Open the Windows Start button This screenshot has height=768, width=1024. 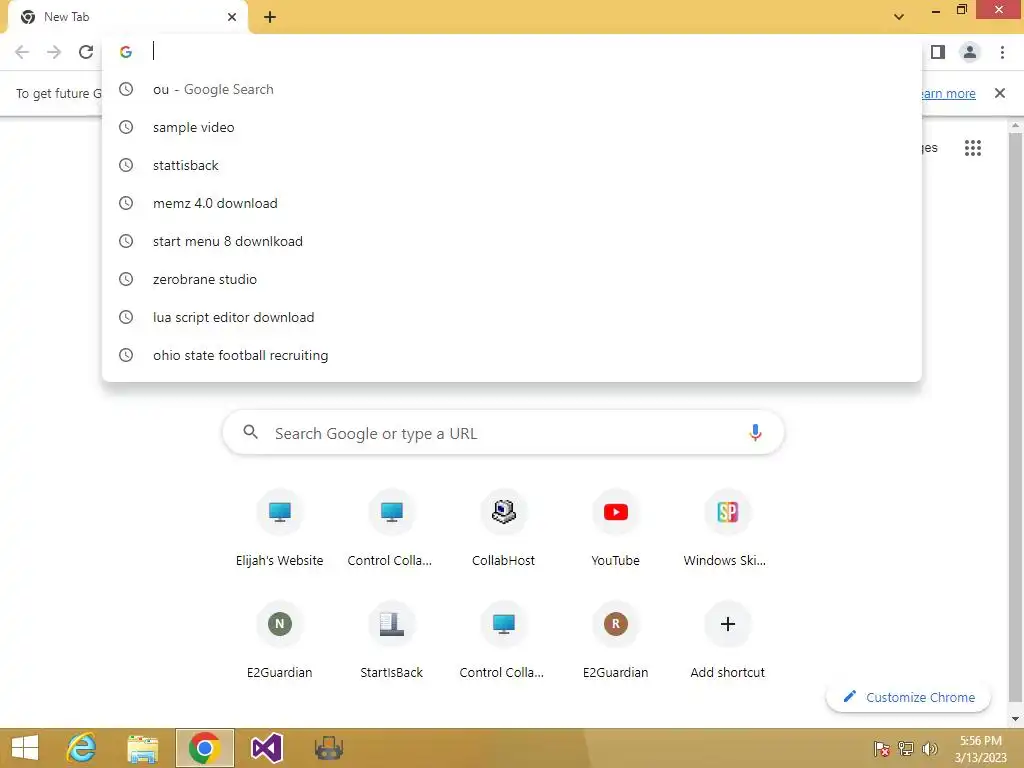25,748
